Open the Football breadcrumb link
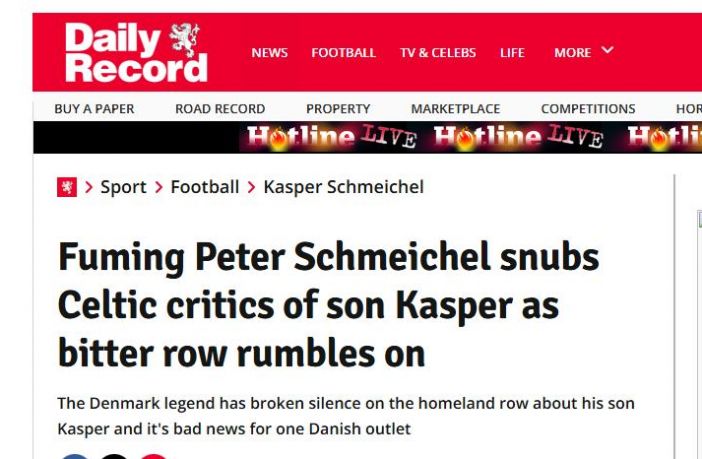702x459 pixels. pos(205,187)
